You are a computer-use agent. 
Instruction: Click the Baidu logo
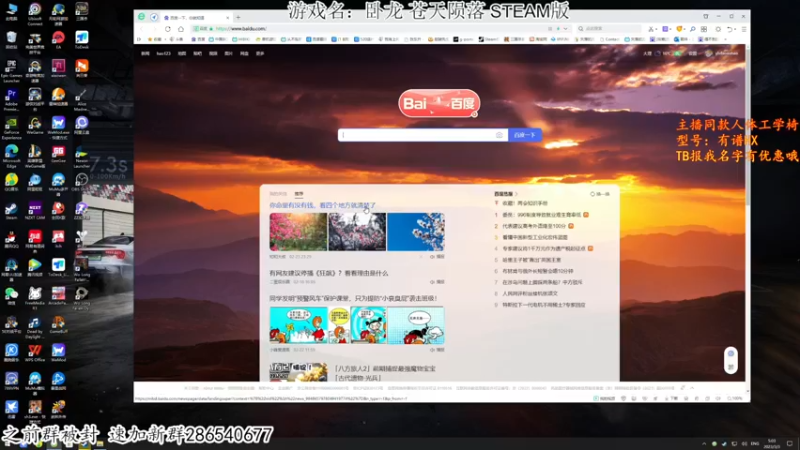439,104
